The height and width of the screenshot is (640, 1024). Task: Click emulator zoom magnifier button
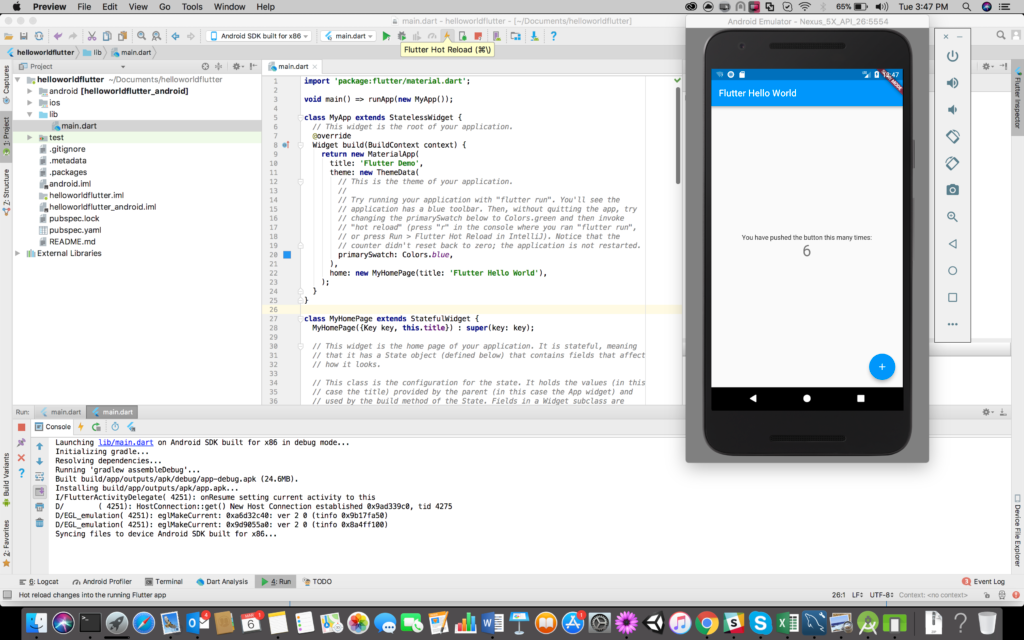(x=952, y=217)
